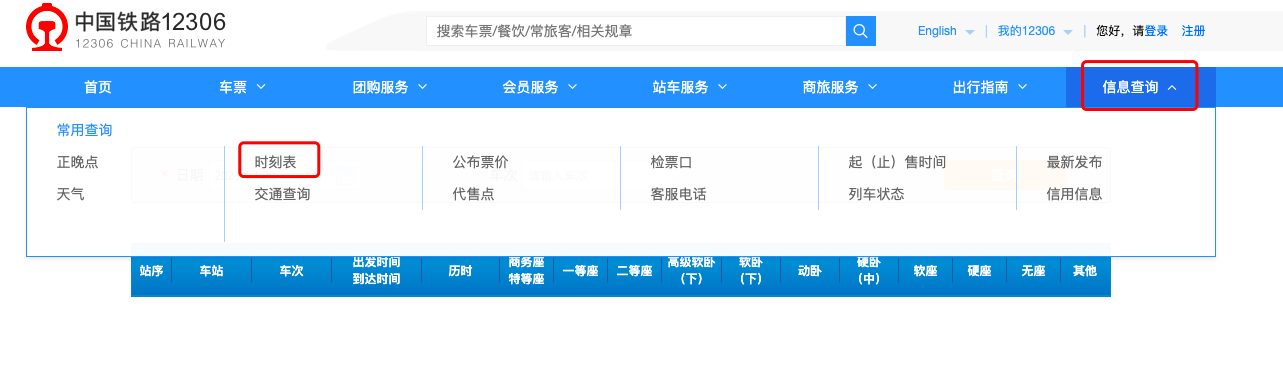Viewport: 1283px width, 365px height.
Task: Expand the 我的12306 dropdown
Action: (1035, 31)
